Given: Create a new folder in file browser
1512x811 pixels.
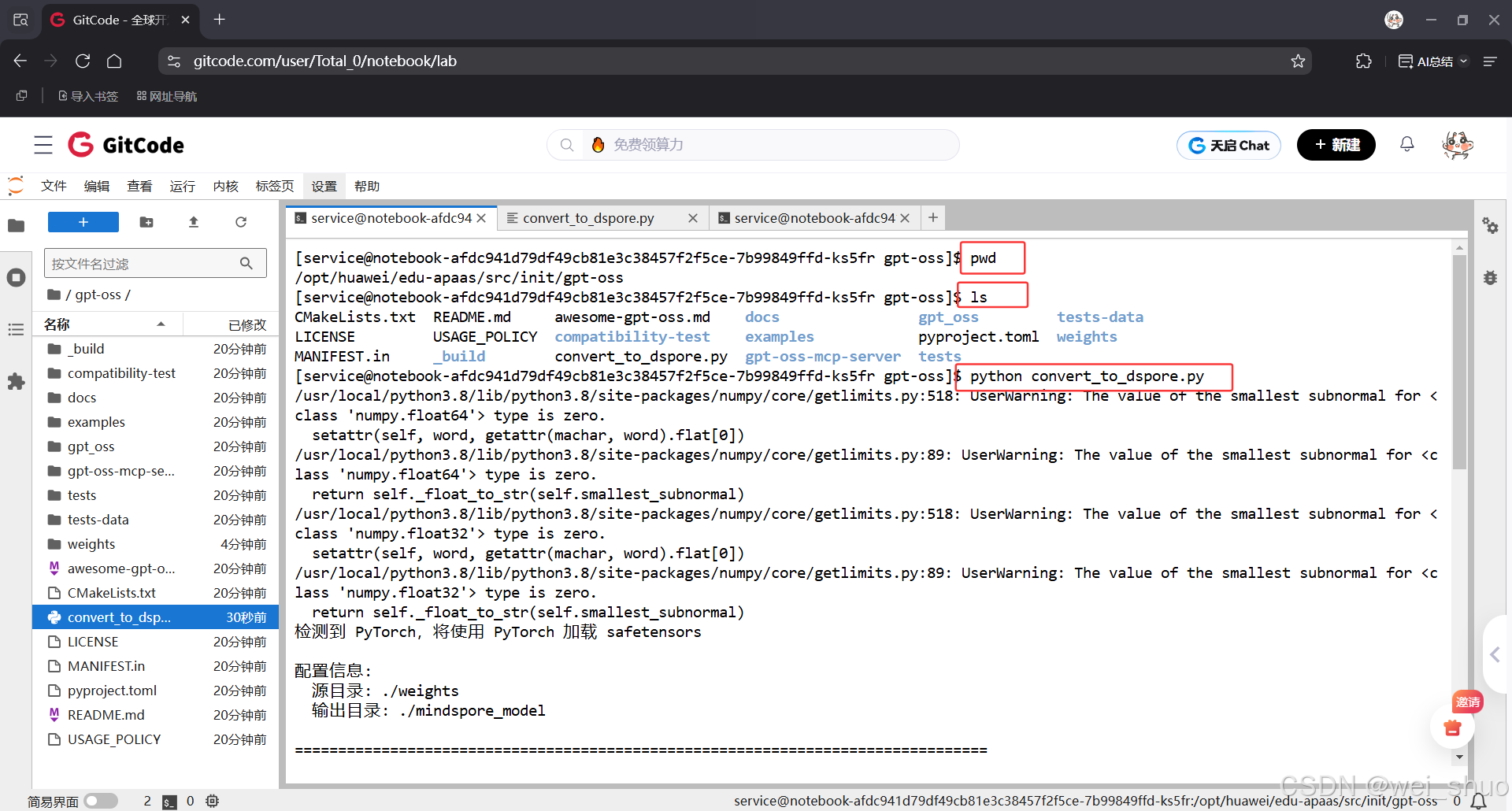Looking at the screenshot, I should point(146,222).
